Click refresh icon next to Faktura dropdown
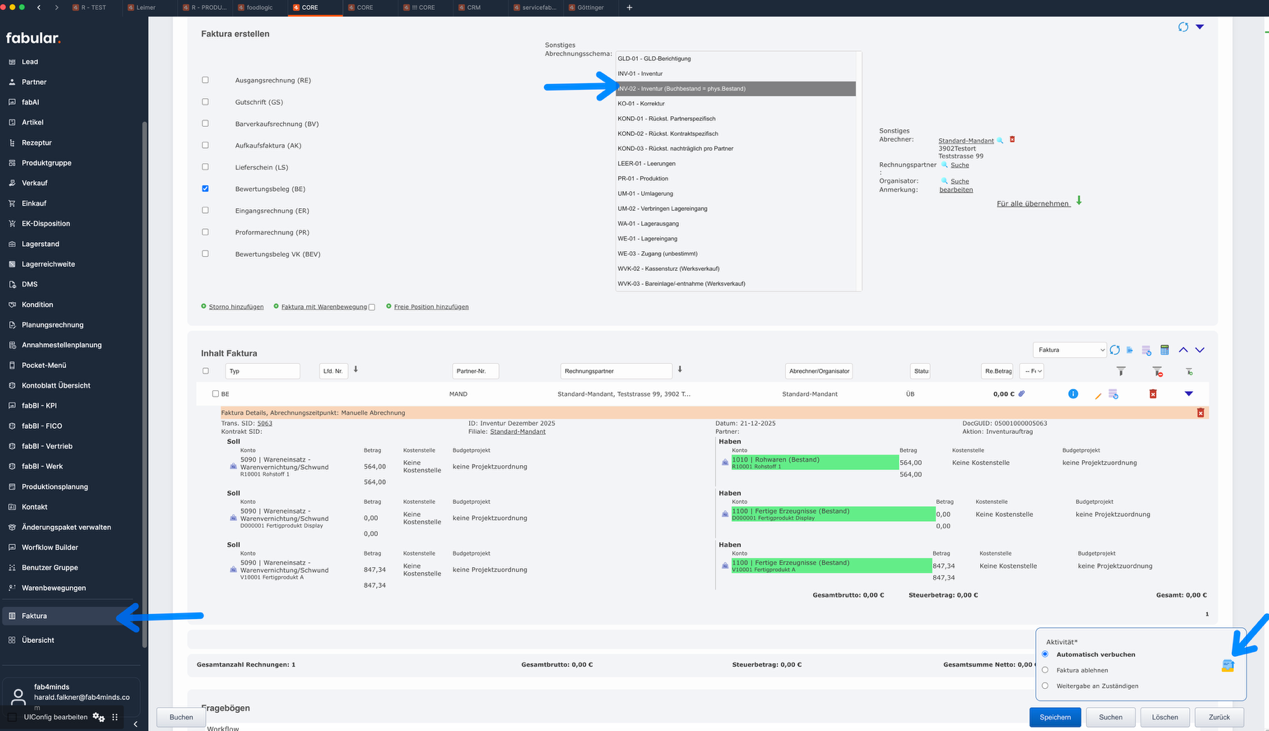The image size is (1269, 731). coord(1115,350)
